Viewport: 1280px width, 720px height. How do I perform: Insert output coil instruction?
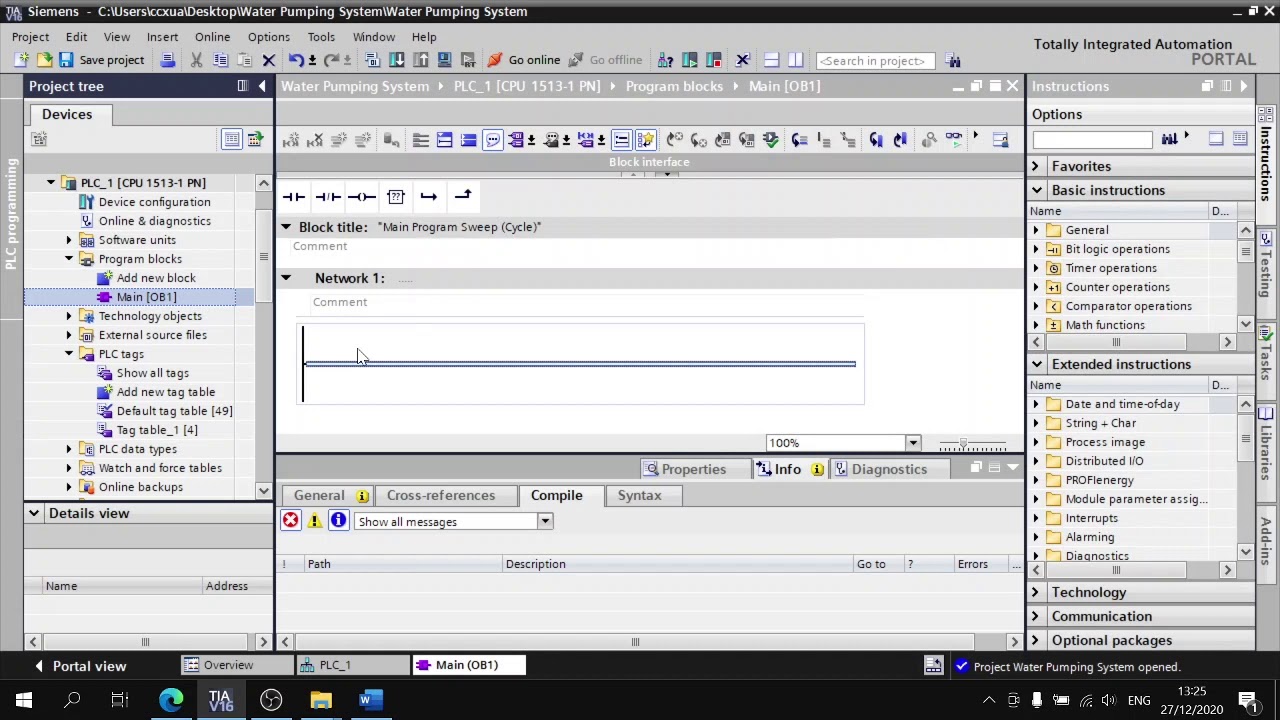coord(361,196)
